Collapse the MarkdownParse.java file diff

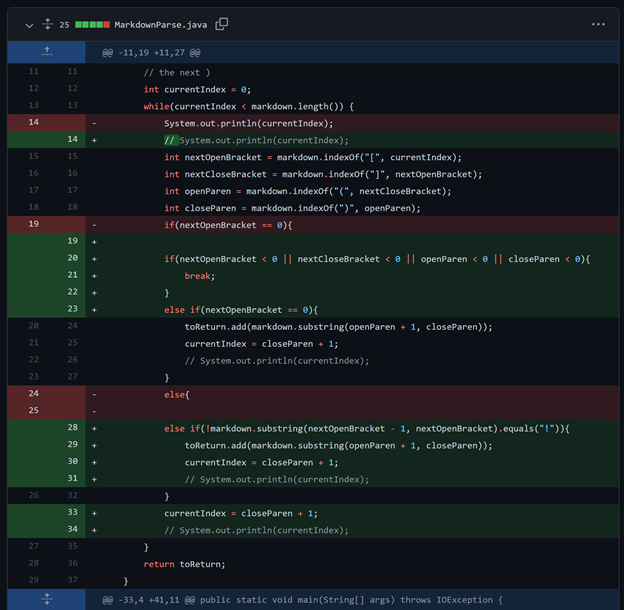29,25
